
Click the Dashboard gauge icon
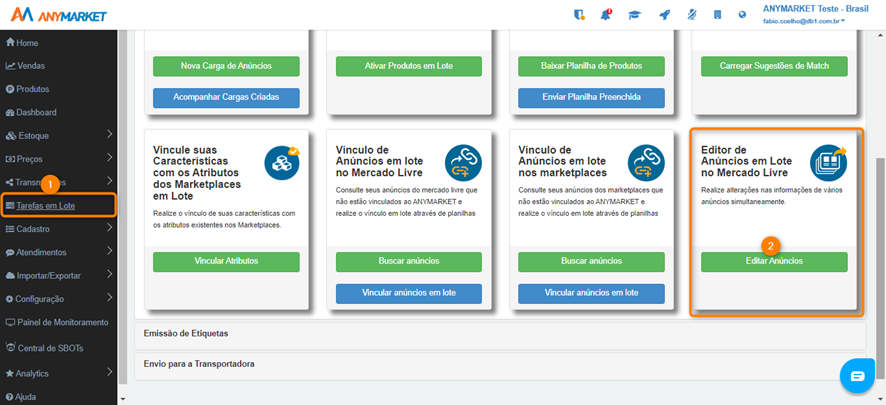(10, 112)
